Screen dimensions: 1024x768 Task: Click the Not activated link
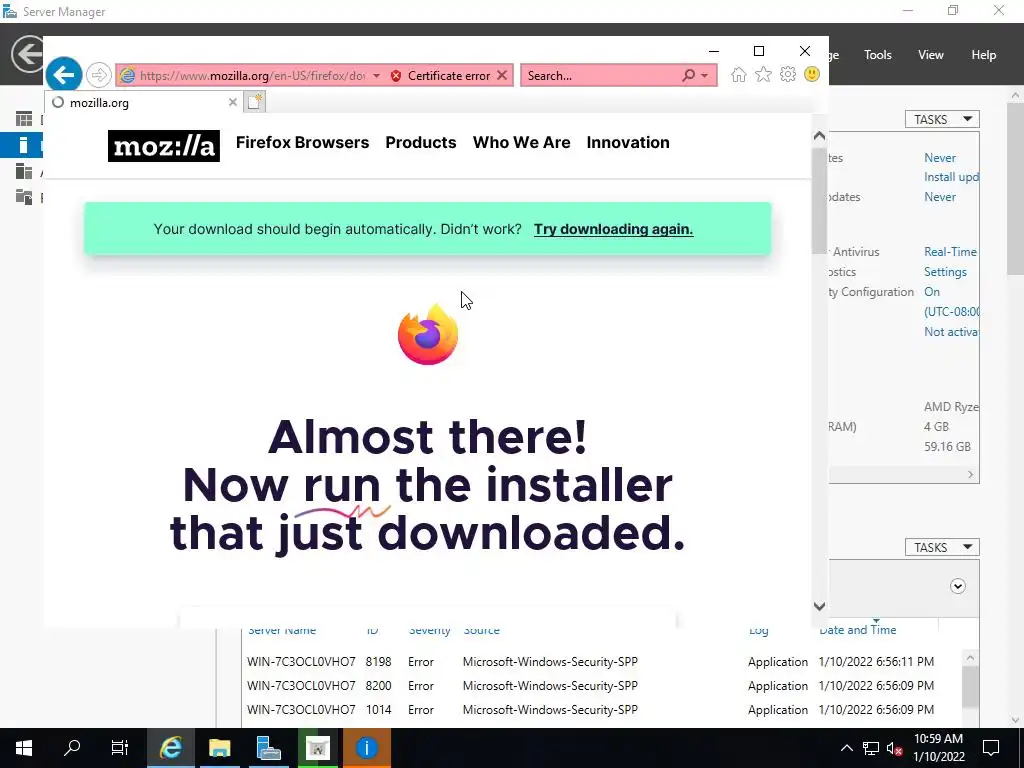click(951, 332)
